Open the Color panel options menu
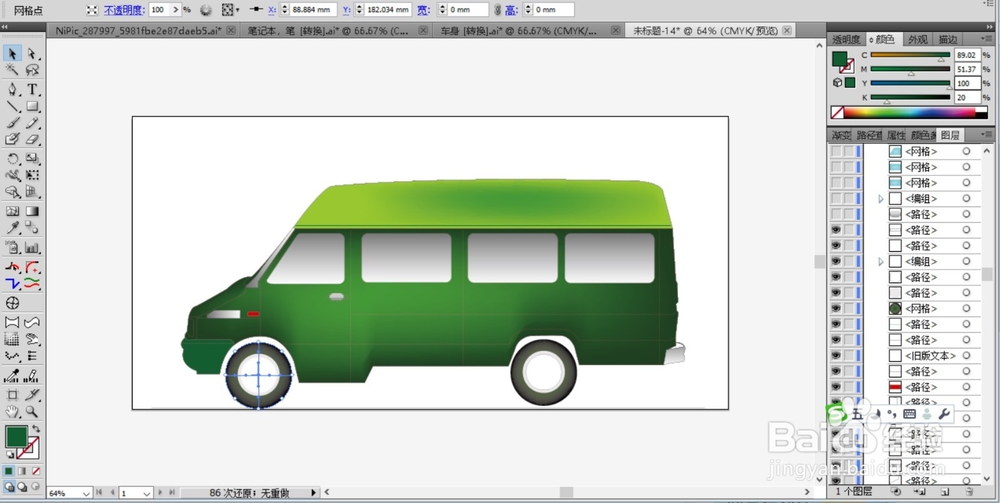 987,38
